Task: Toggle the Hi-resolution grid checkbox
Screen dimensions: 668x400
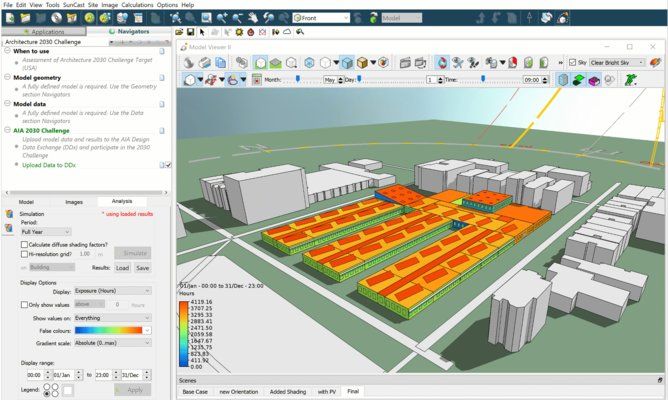Action: pos(23,254)
